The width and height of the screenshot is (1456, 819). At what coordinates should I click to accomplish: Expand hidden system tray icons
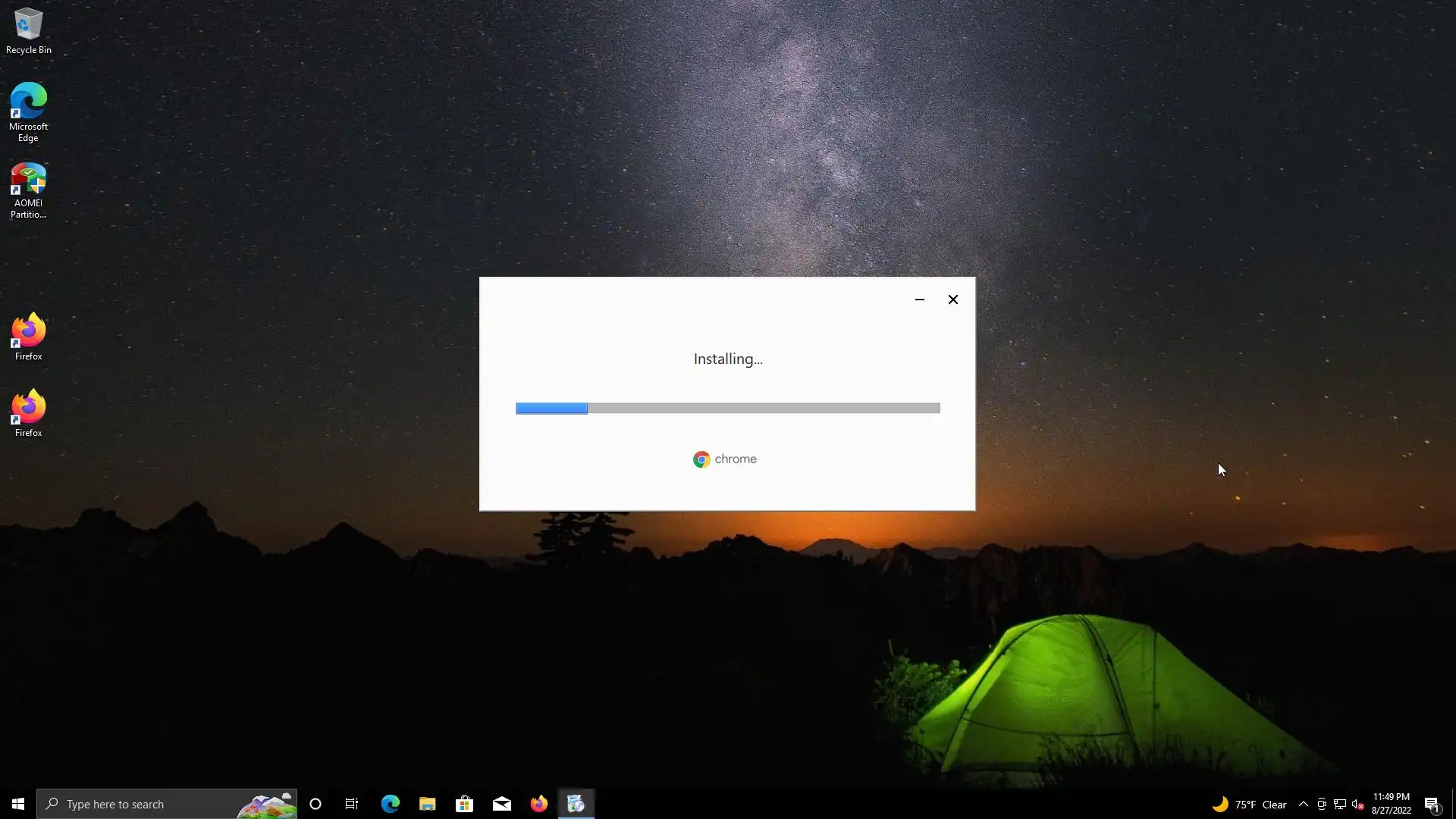pos(1303,804)
